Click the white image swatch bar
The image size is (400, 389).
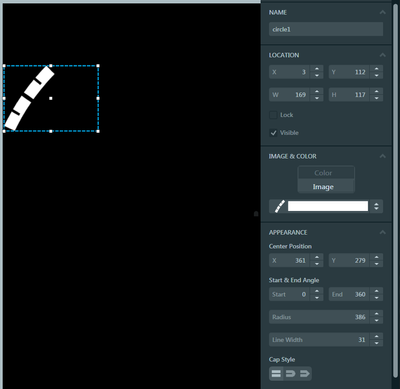pyautogui.click(x=328, y=206)
